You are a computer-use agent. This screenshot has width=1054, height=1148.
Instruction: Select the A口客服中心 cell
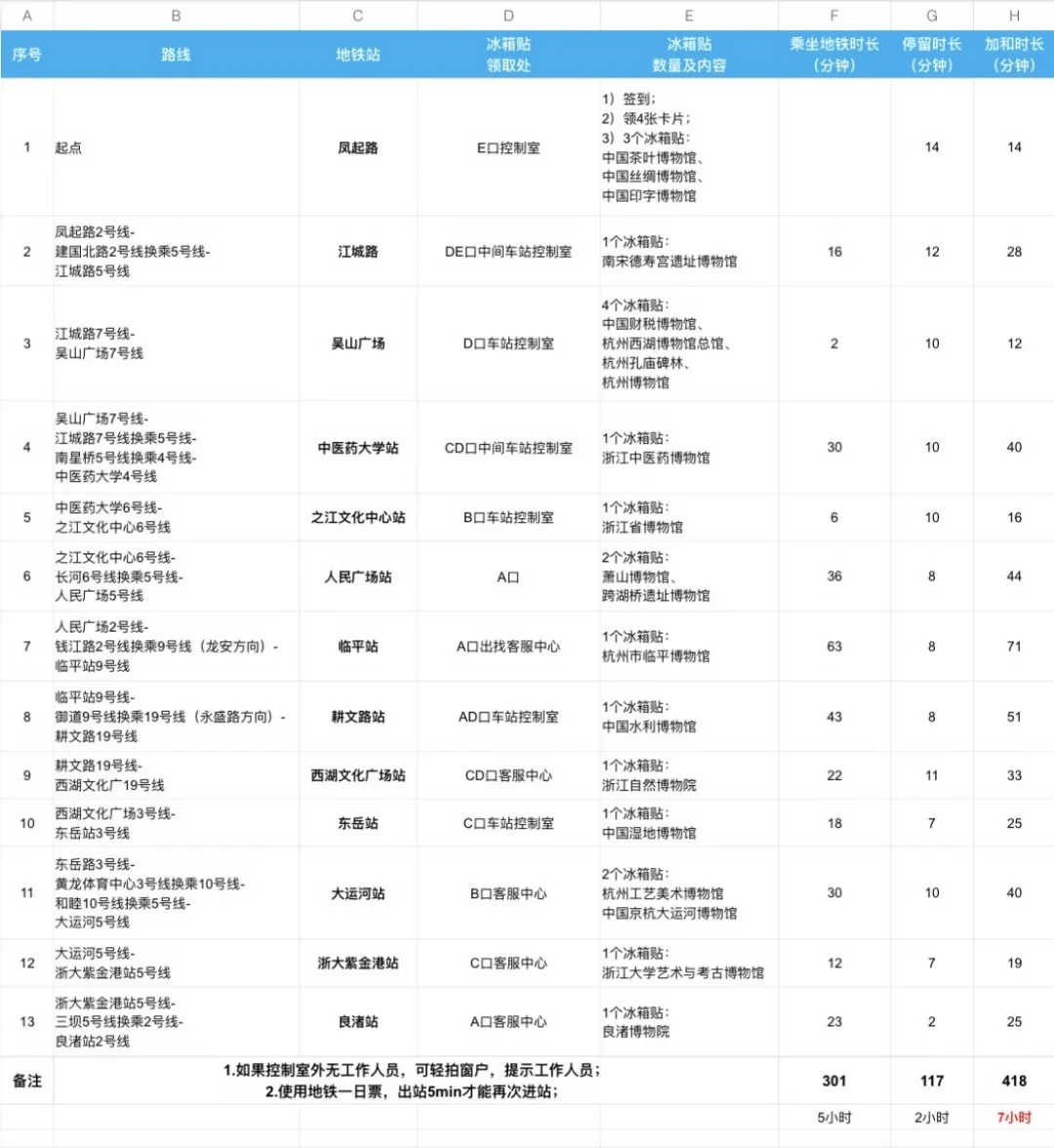pyautogui.click(x=508, y=1021)
